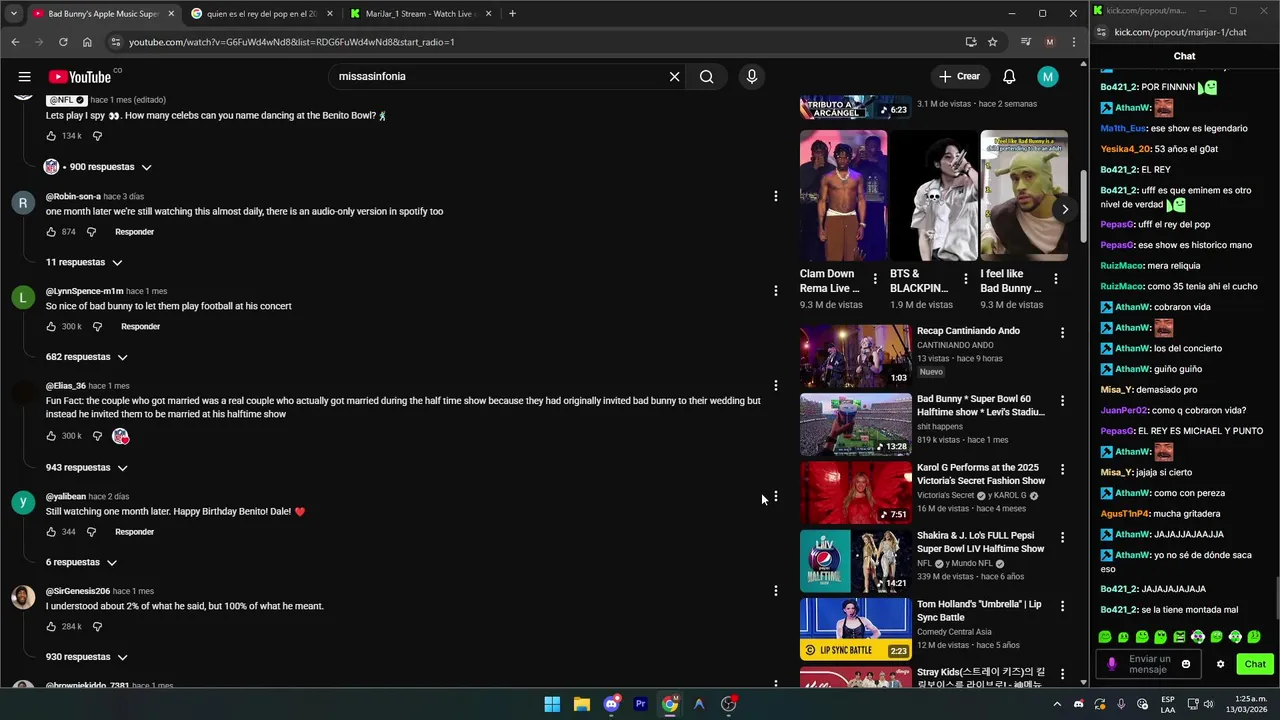1280x720 pixels.
Task: Open the Tom Holland Umbrella Lip Sync thumbnail
Action: click(x=856, y=629)
